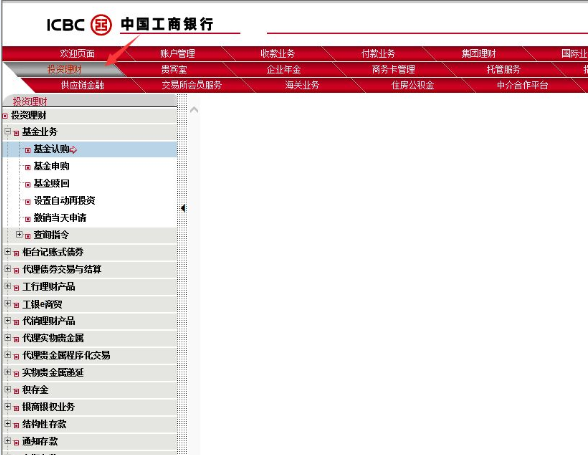
Task: Collapse the left sidebar with black arrow
Action: [x=183, y=208]
